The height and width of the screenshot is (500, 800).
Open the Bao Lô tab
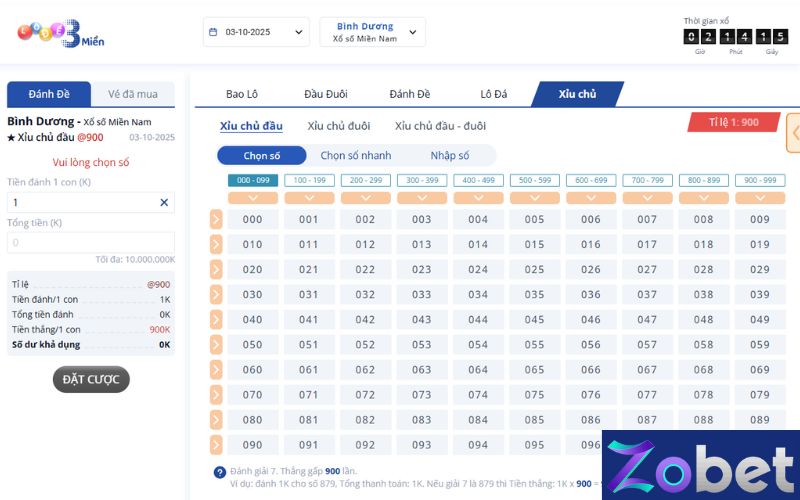coord(242,94)
